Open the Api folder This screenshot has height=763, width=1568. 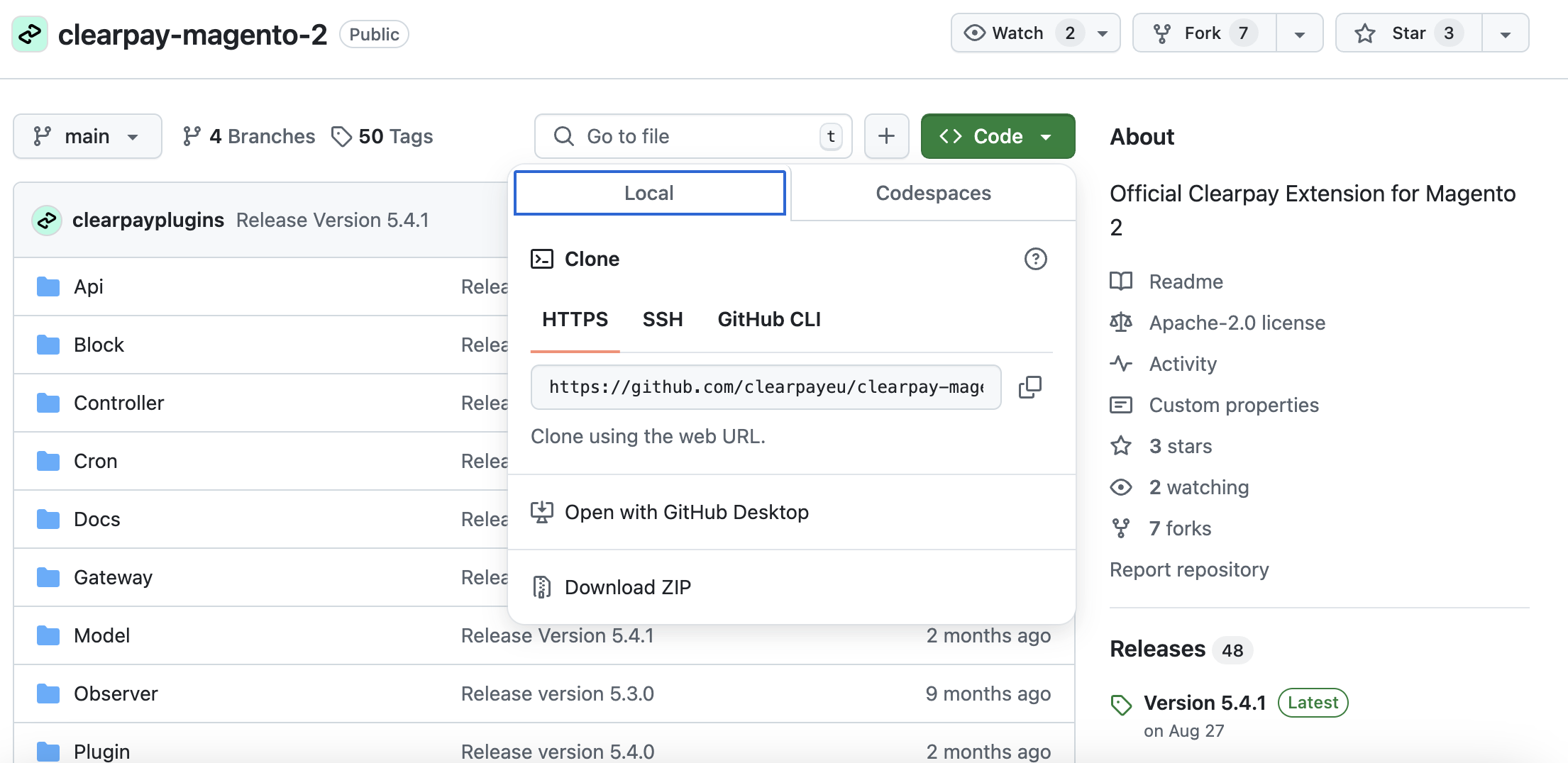point(89,286)
